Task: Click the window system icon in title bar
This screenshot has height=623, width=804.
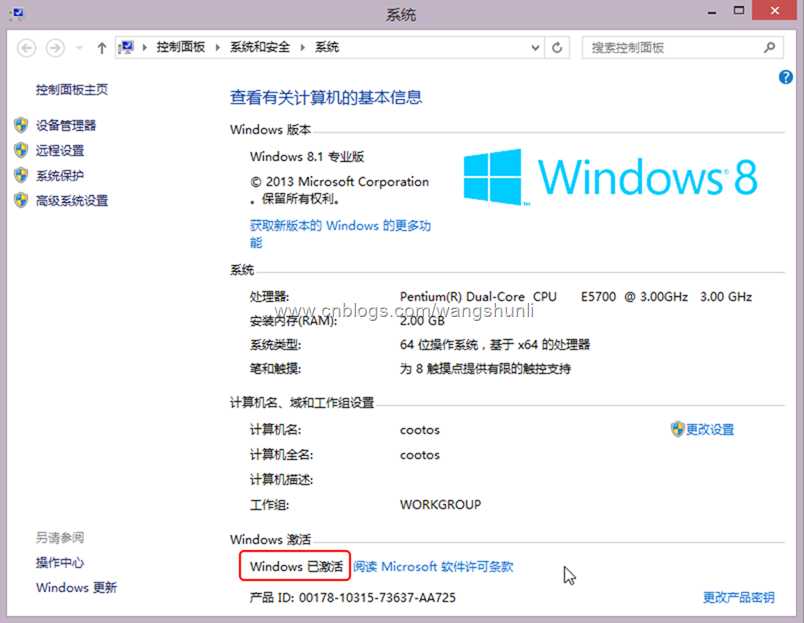Action: click(x=16, y=12)
